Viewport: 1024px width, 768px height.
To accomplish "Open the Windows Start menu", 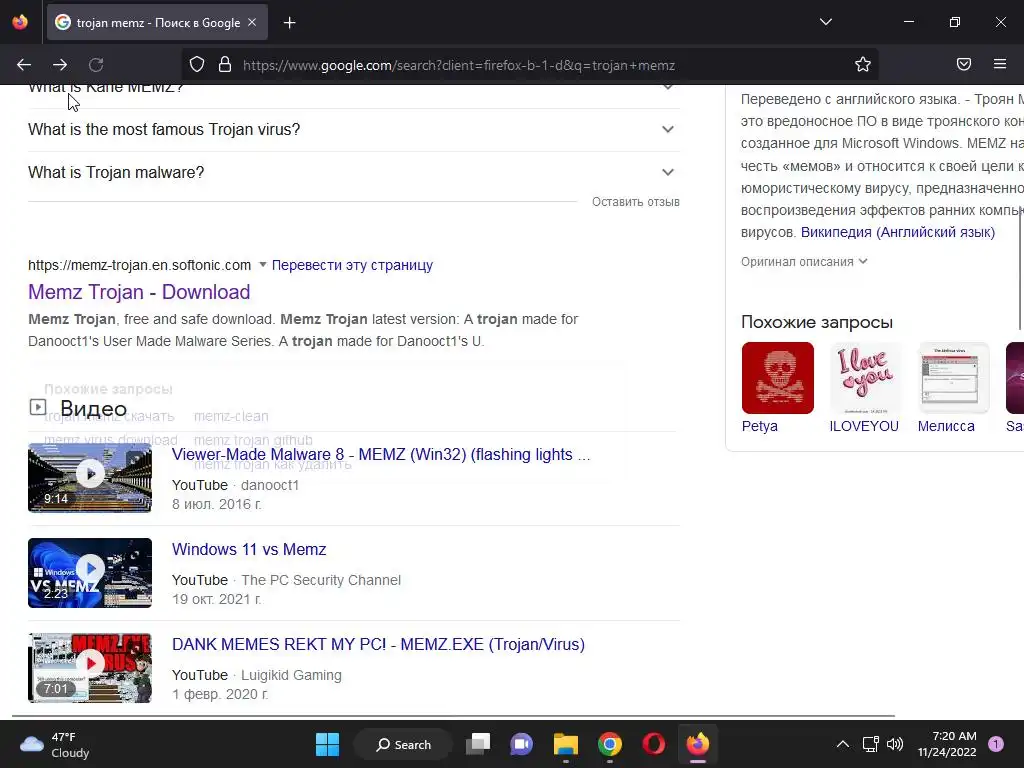I will (x=327, y=744).
